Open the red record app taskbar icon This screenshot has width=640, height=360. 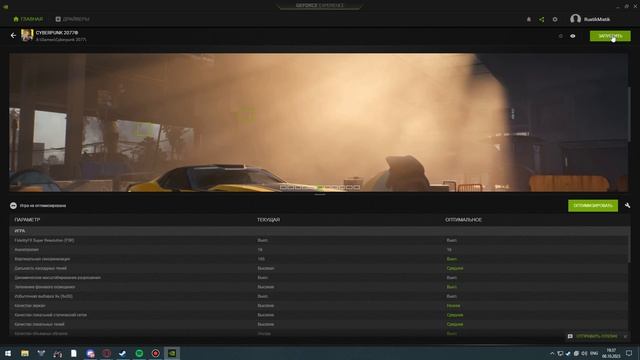tap(156, 353)
